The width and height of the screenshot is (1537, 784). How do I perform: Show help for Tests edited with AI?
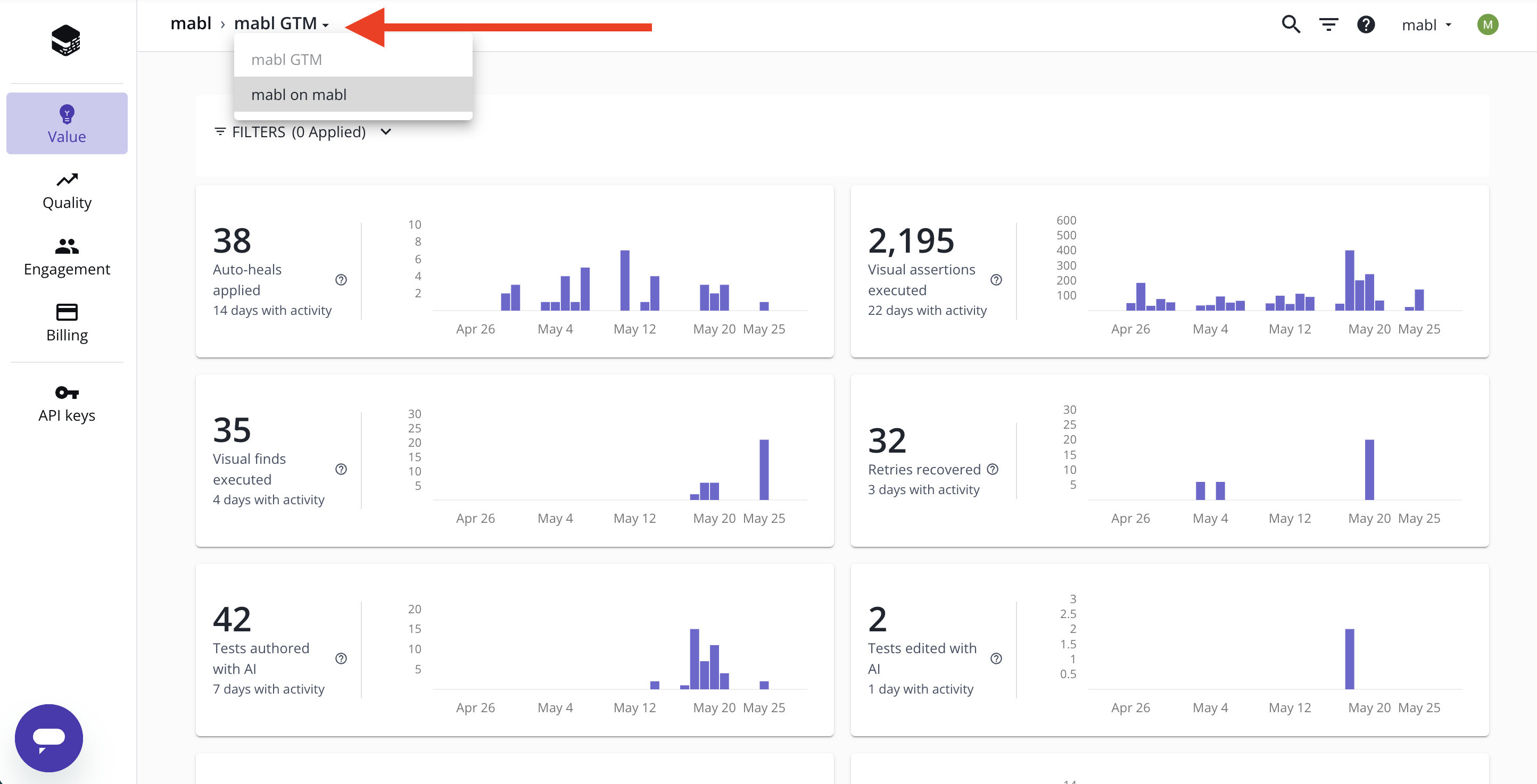click(996, 658)
